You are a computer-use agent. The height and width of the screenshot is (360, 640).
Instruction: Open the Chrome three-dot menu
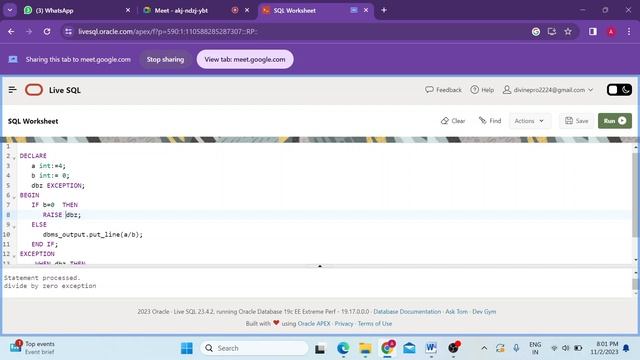(629, 31)
